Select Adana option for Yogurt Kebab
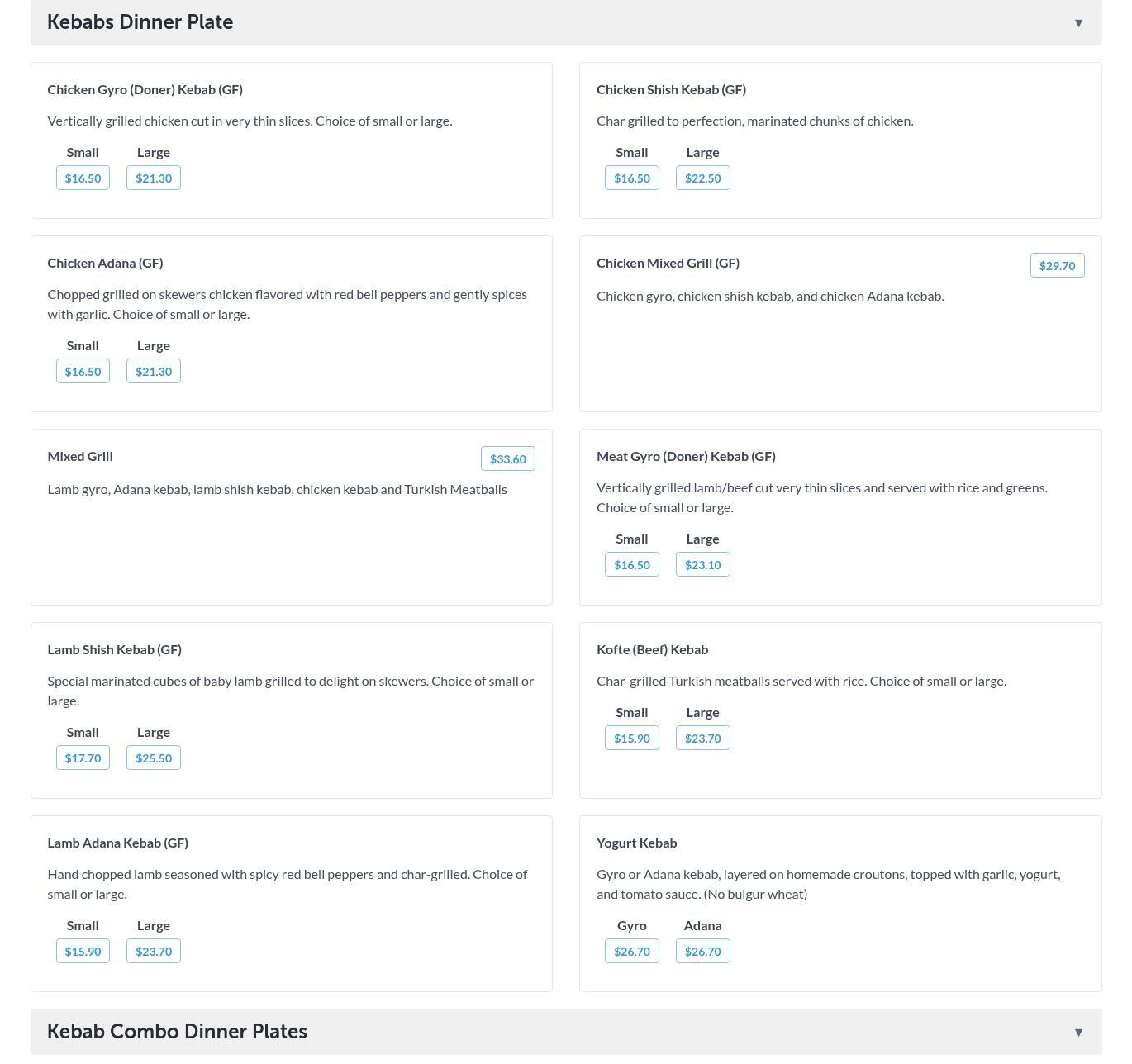Image resolution: width=1132 pixels, height=1064 pixels. (702, 952)
